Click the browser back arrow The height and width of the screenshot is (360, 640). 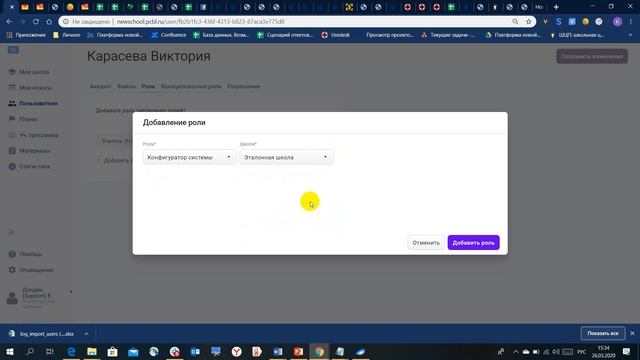(x=9, y=22)
